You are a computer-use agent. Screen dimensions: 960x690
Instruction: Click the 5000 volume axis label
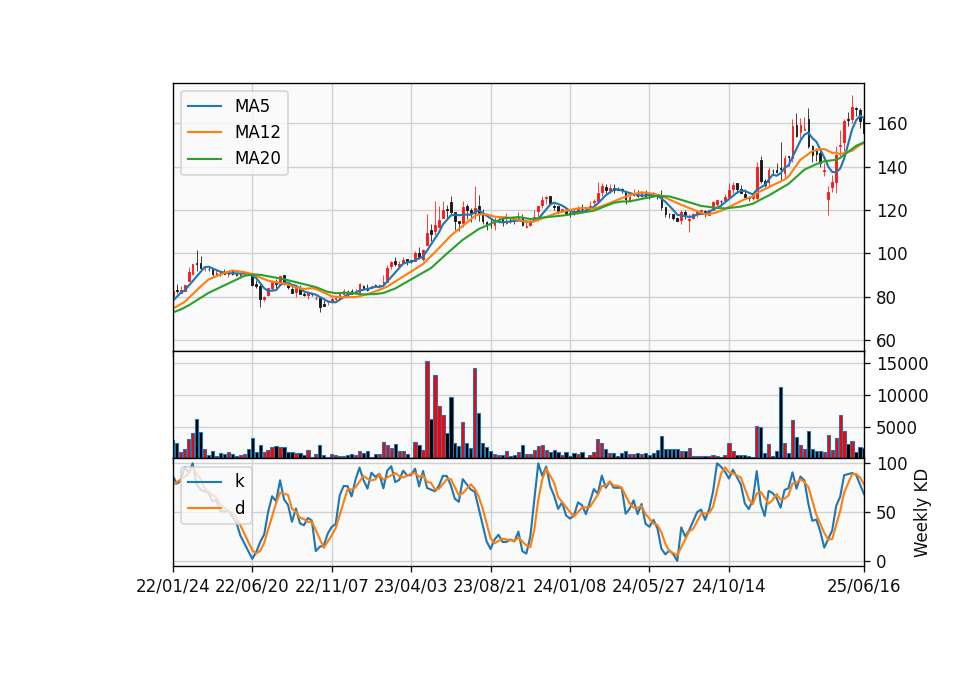(x=897, y=428)
